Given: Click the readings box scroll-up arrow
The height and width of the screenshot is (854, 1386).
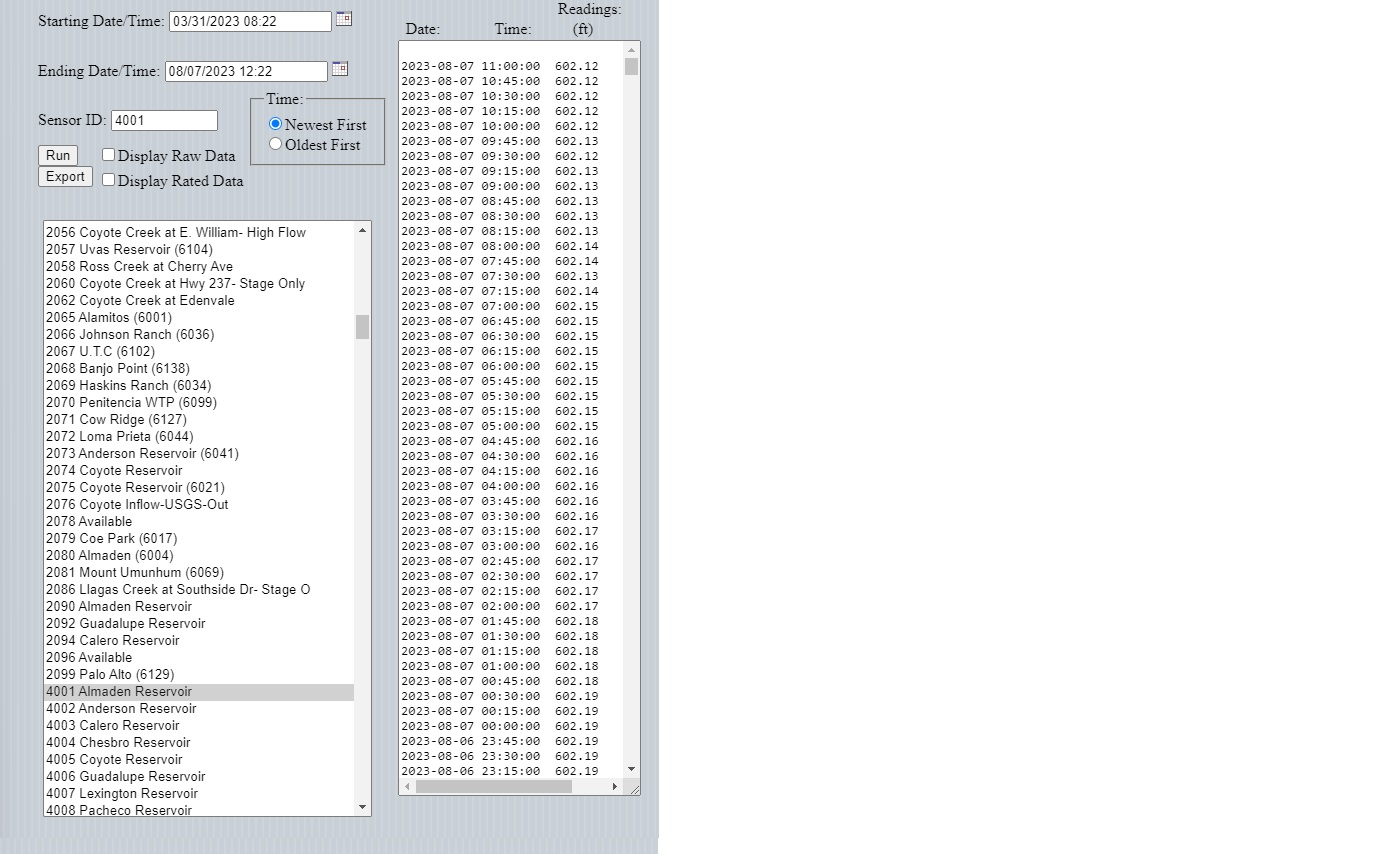Looking at the screenshot, I should pos(631,50).
